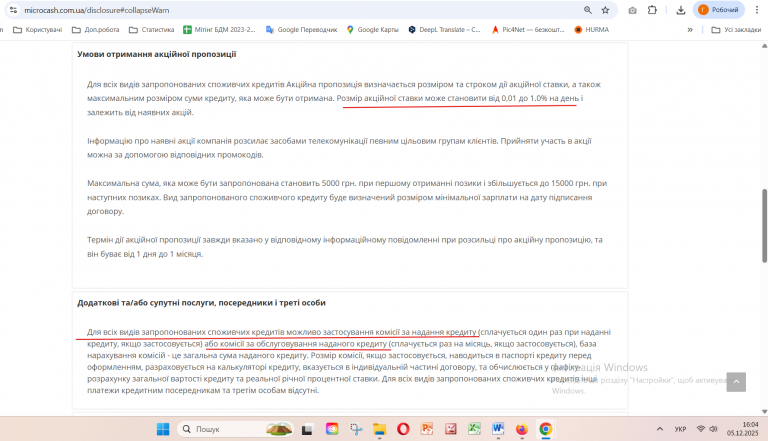768x441 pixels.
Task: Open the Усі закладки folder
Action: point(736,30)
